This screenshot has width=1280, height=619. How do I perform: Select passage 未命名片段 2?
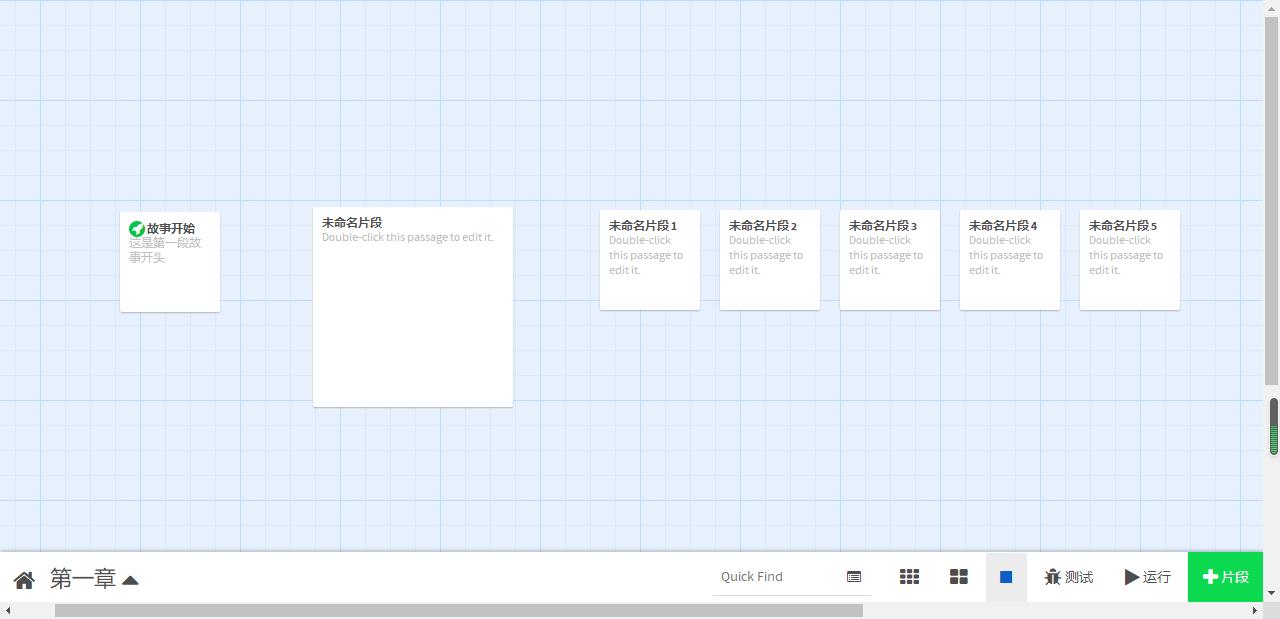770,260
